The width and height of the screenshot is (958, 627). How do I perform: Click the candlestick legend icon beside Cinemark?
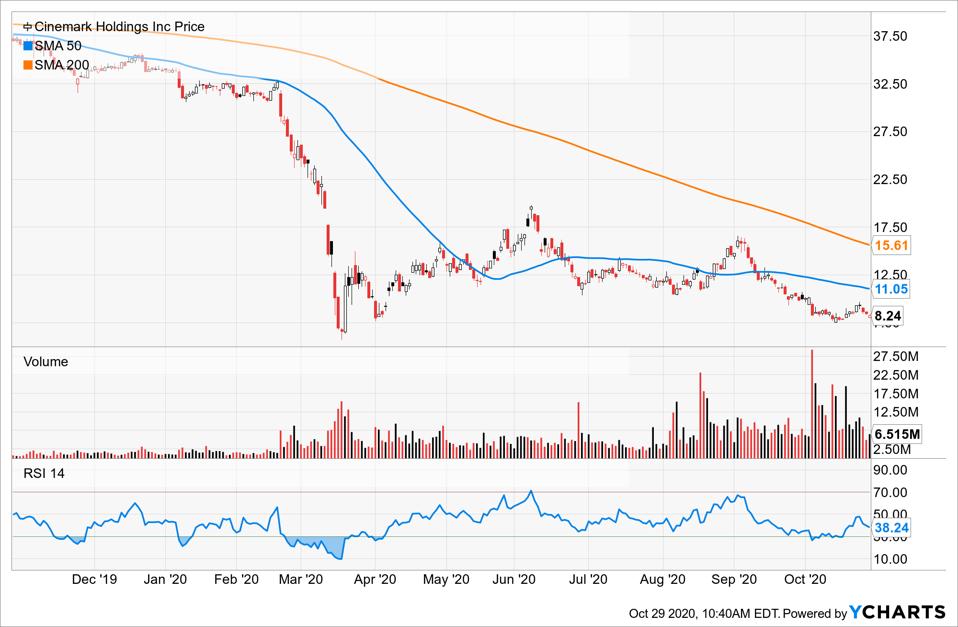[x=28, y=27]
